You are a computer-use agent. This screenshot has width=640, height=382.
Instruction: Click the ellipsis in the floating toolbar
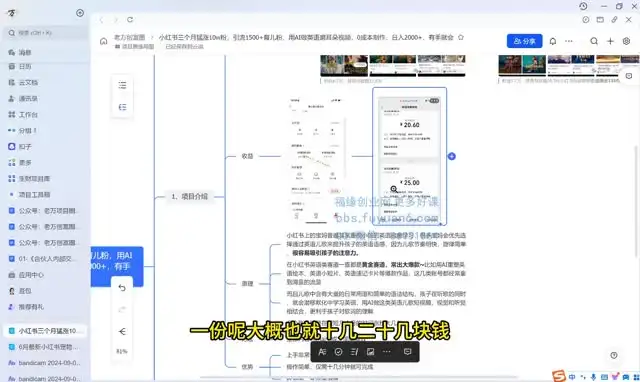click(387, 352)
